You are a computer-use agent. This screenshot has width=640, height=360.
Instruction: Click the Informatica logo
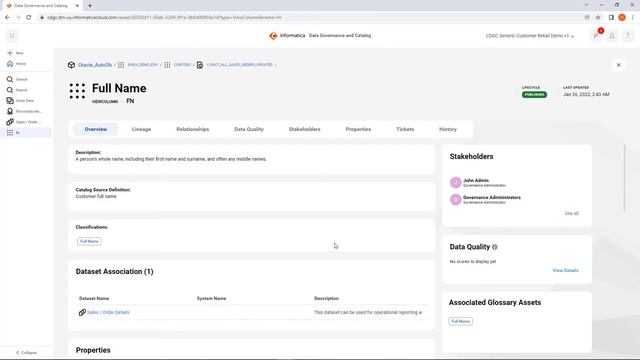click(273, 36)
